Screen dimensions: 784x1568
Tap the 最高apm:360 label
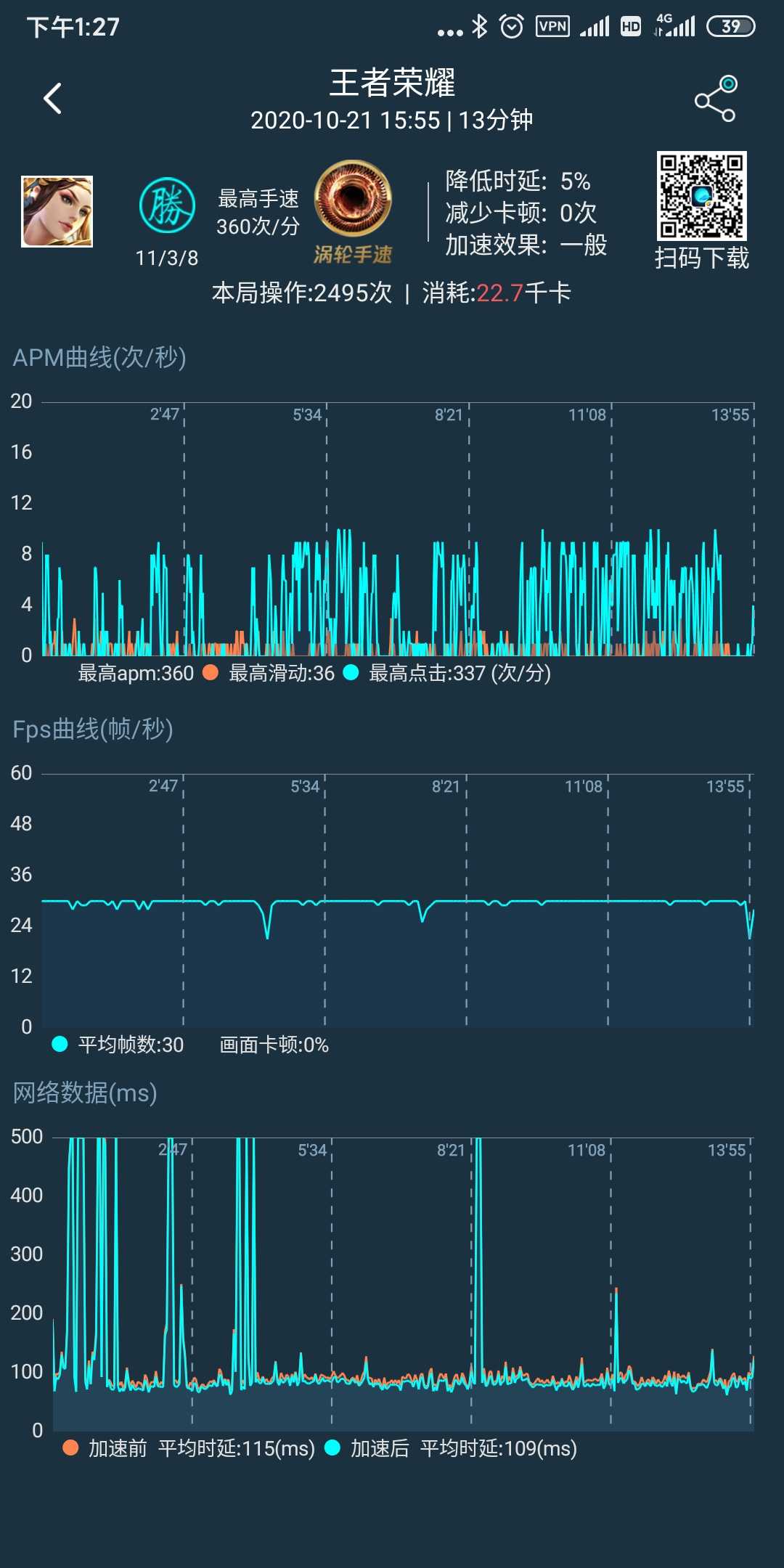click(136, 673)
